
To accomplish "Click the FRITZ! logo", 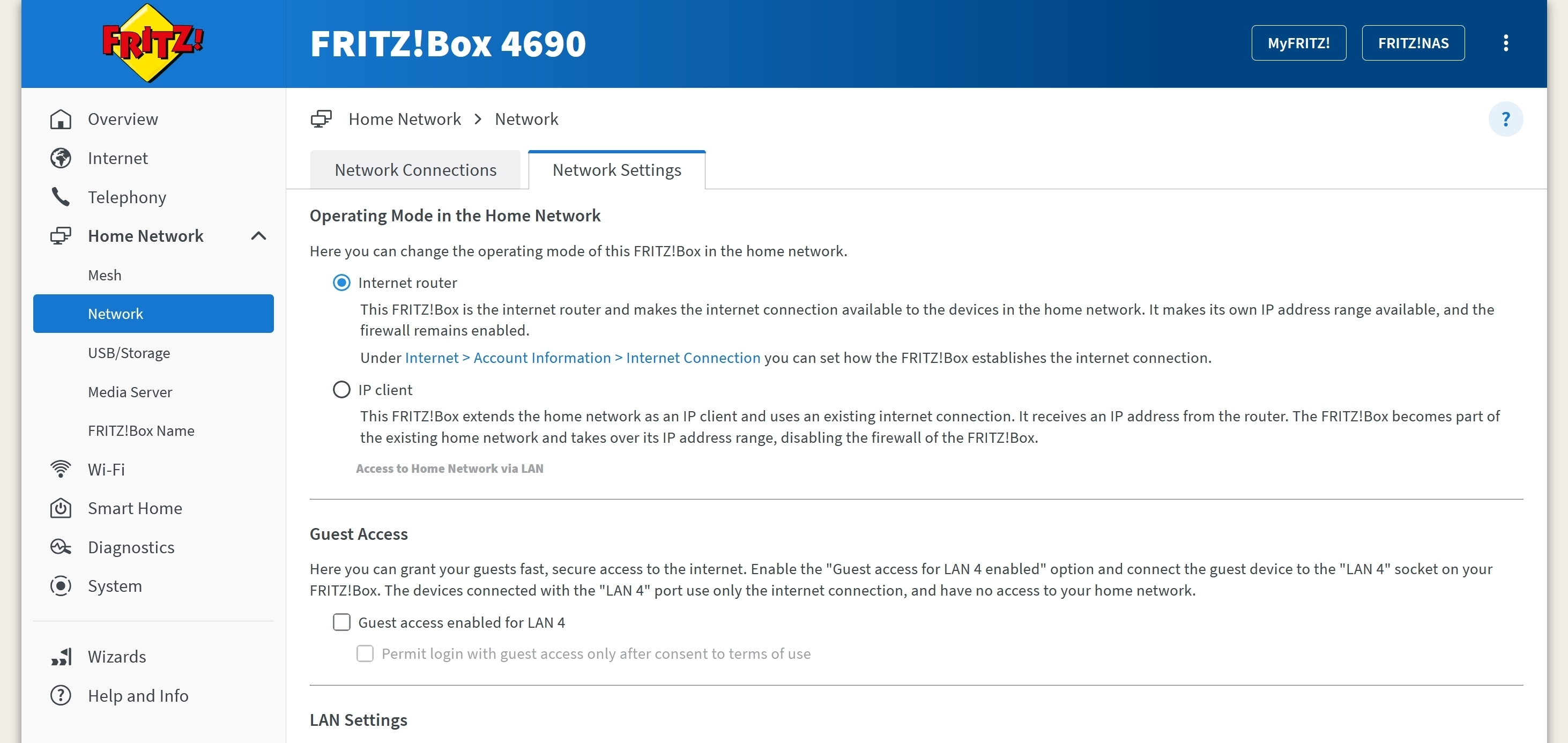I will (153, 42).
